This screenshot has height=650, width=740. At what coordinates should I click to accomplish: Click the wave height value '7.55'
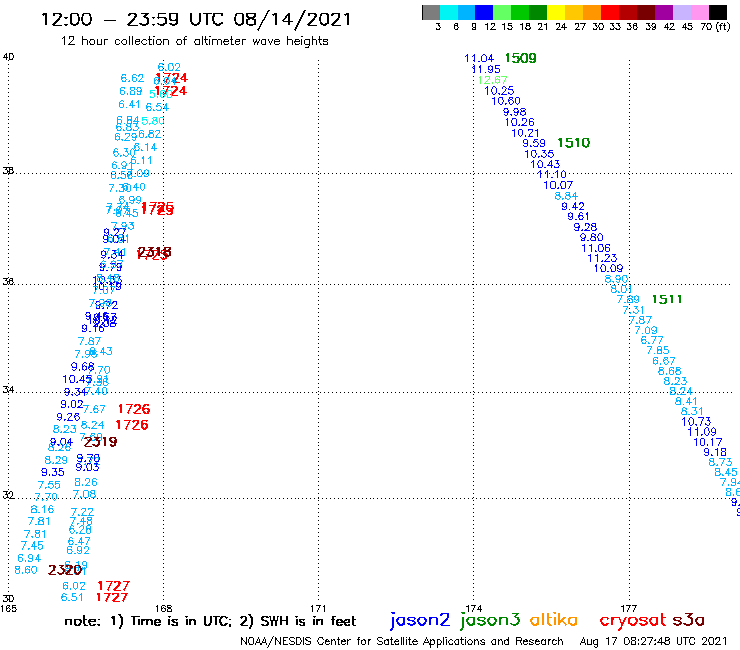pos(49,485)
